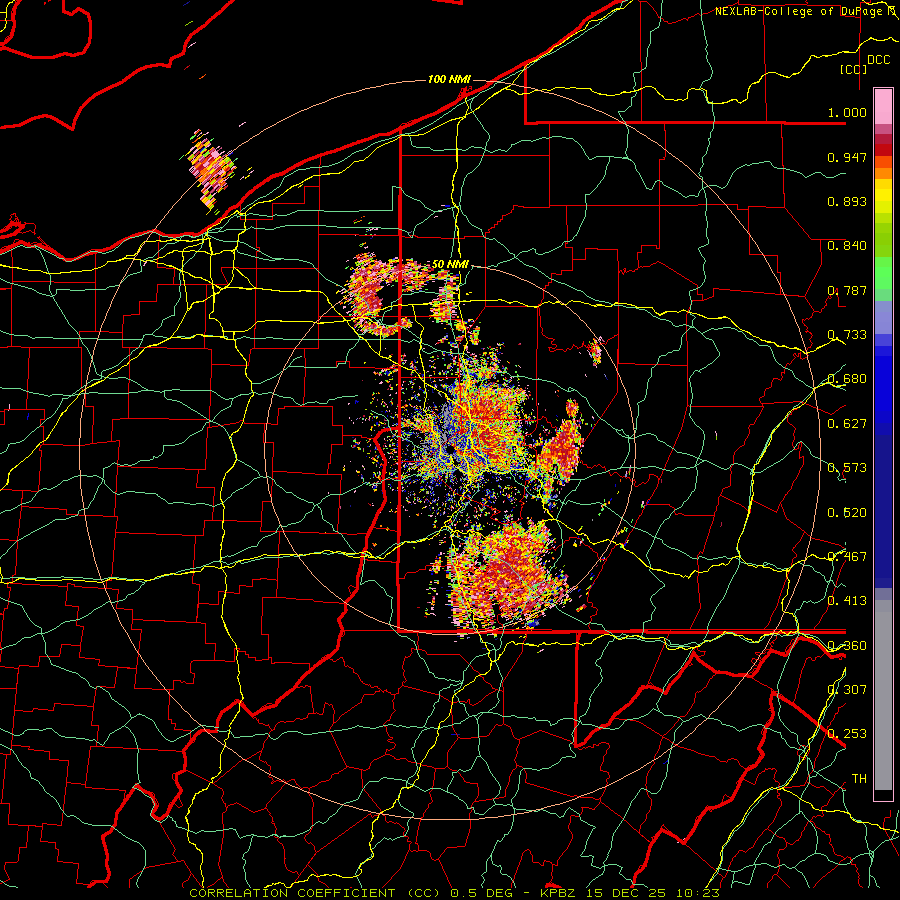Select the 0.840 scale value
Viewport: 900px width, 900px height.
(x=847, y=246)
